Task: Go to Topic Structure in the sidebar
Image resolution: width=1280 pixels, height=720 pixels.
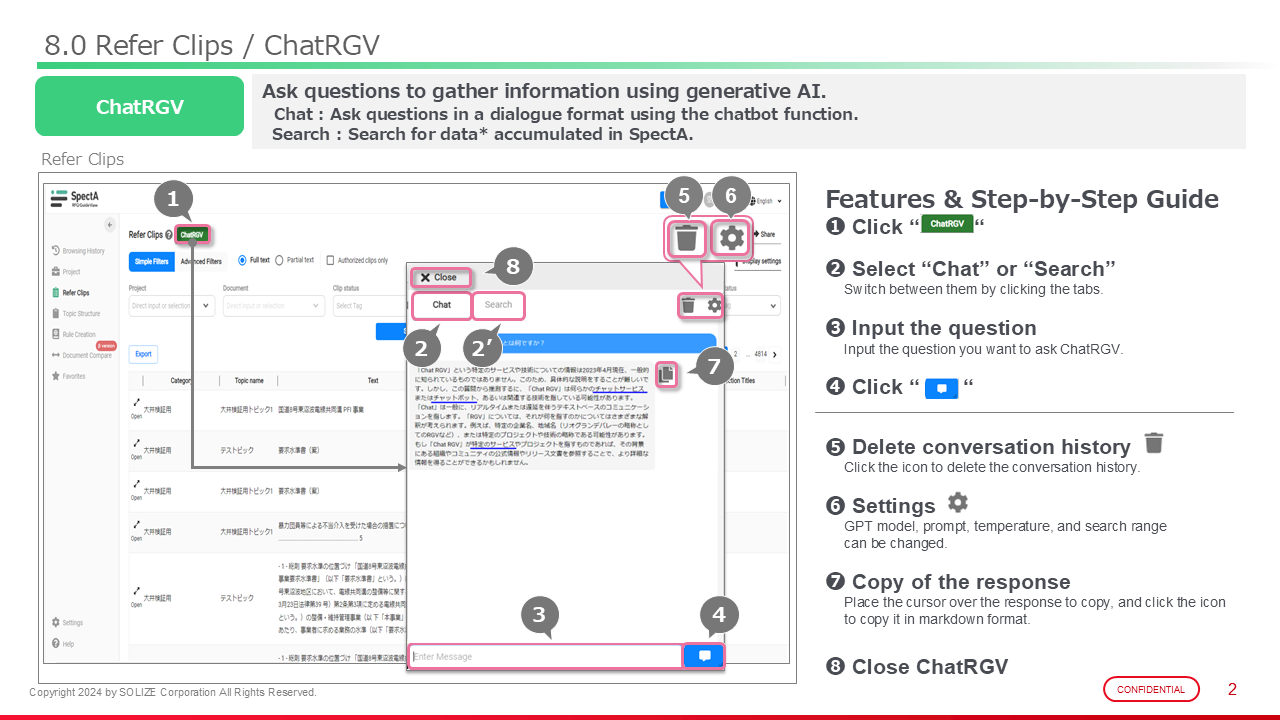Action: [81, 314]
